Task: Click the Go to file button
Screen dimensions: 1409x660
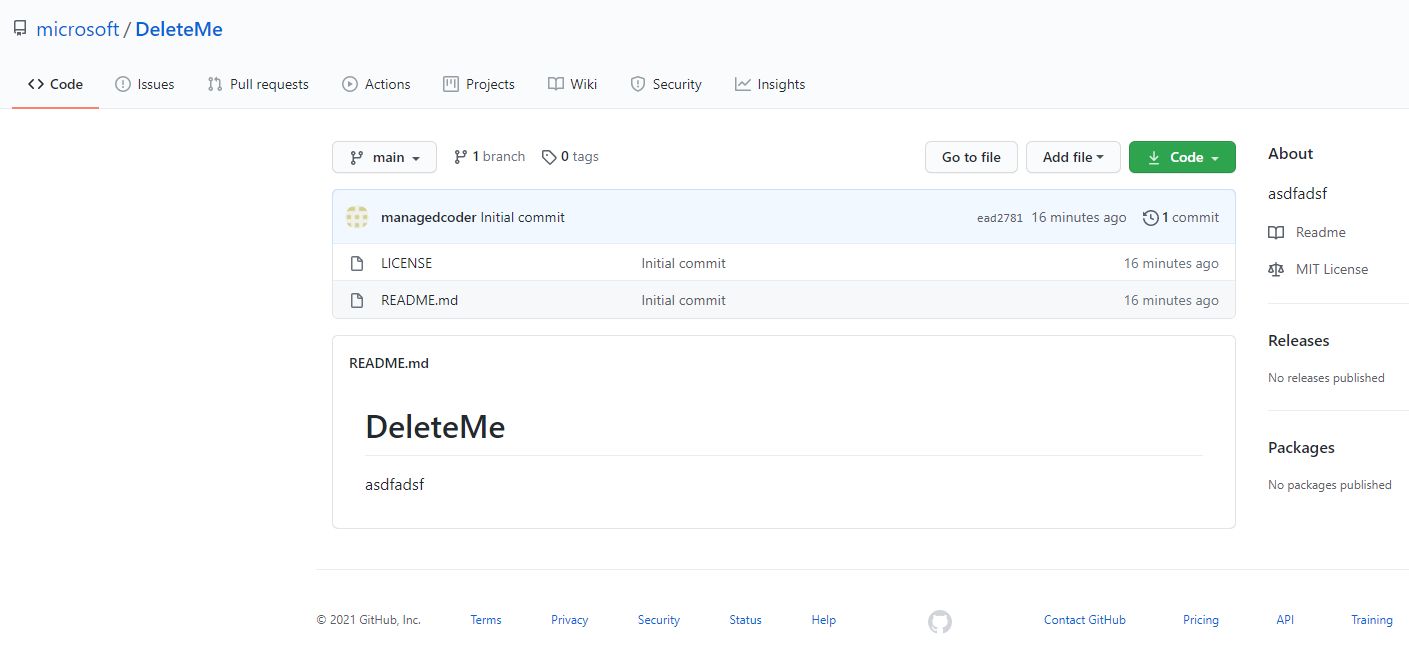Action: click(x=971, y=157)
